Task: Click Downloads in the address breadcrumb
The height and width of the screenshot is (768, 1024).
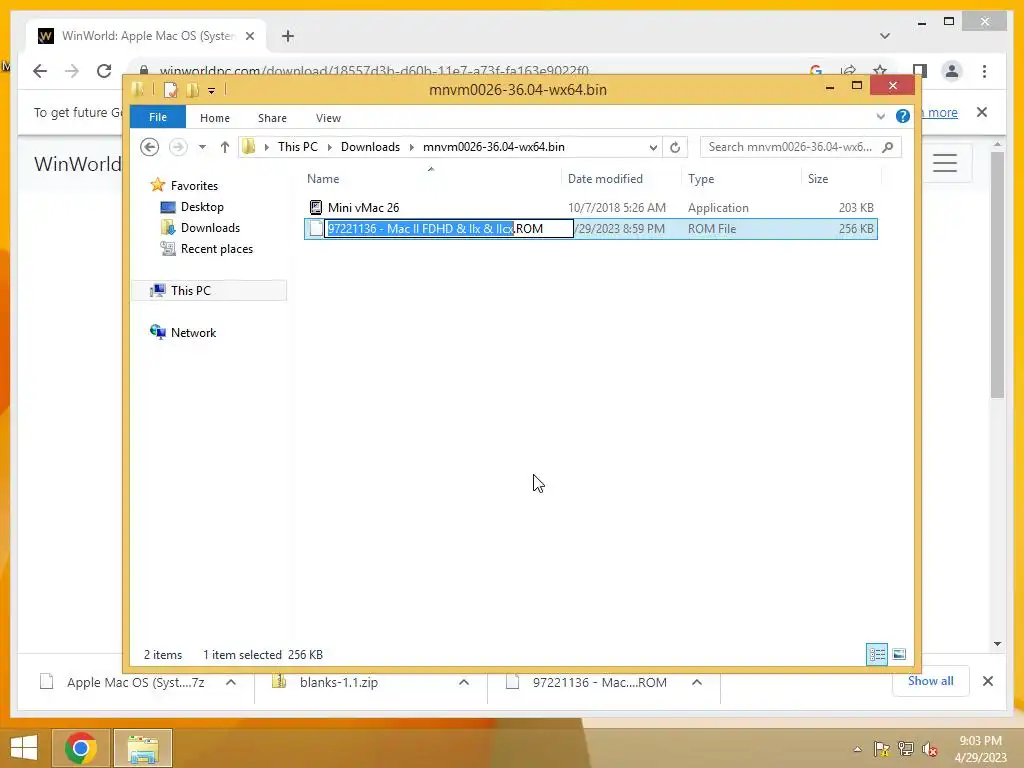Action: pos(370,147)
